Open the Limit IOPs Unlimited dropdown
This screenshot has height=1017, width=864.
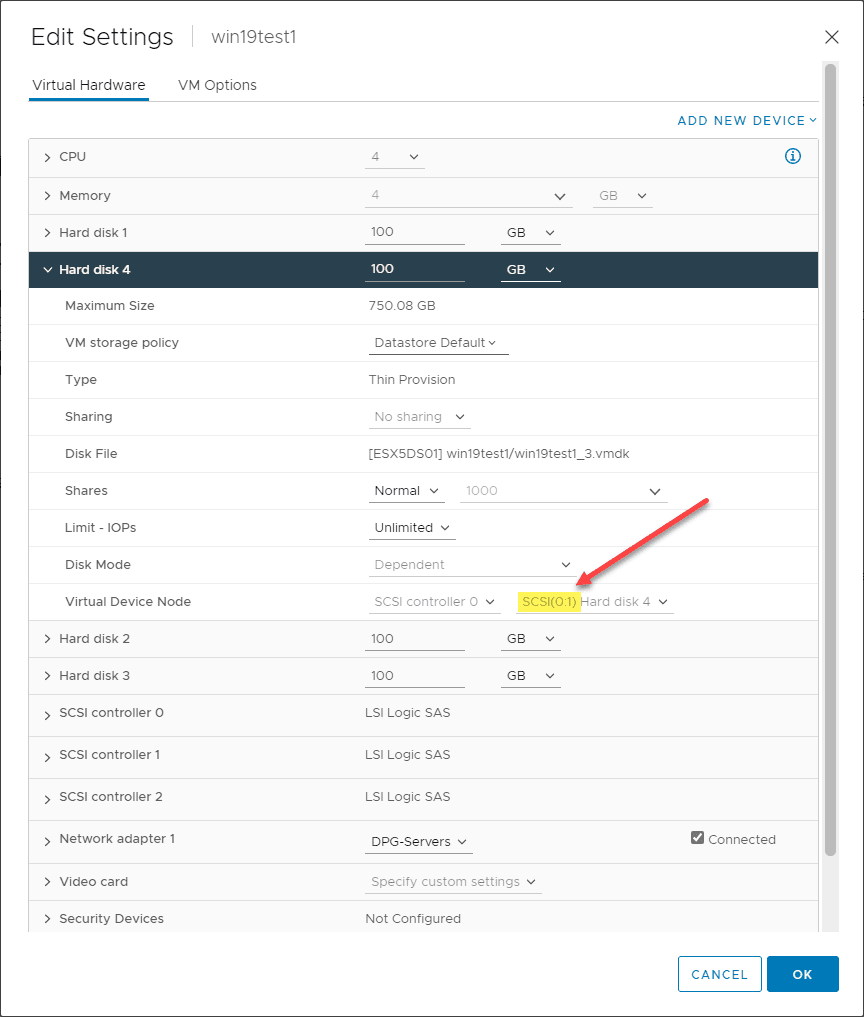pos(412,528)
